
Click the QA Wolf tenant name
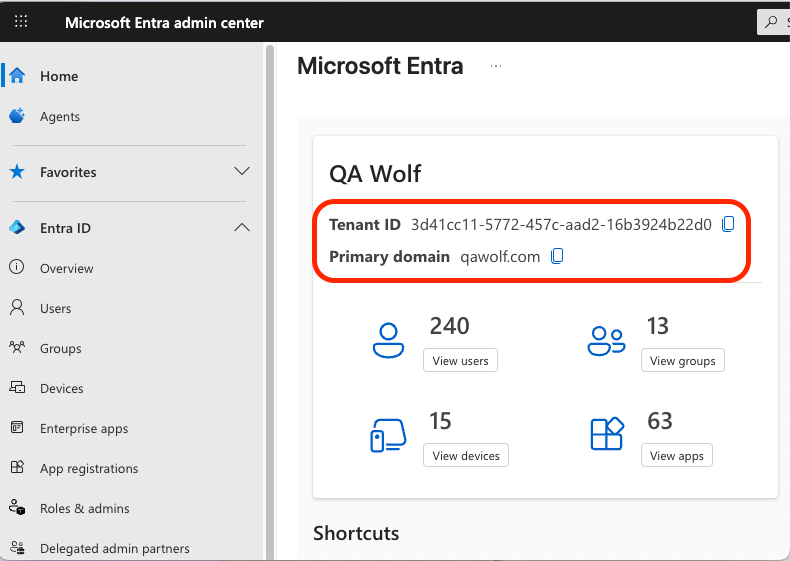point(375,174)
